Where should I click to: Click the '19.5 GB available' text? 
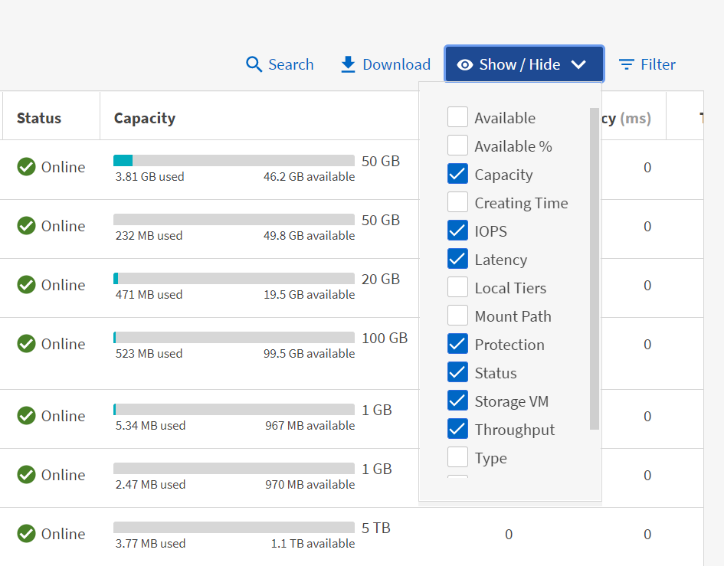pos(309,295)
